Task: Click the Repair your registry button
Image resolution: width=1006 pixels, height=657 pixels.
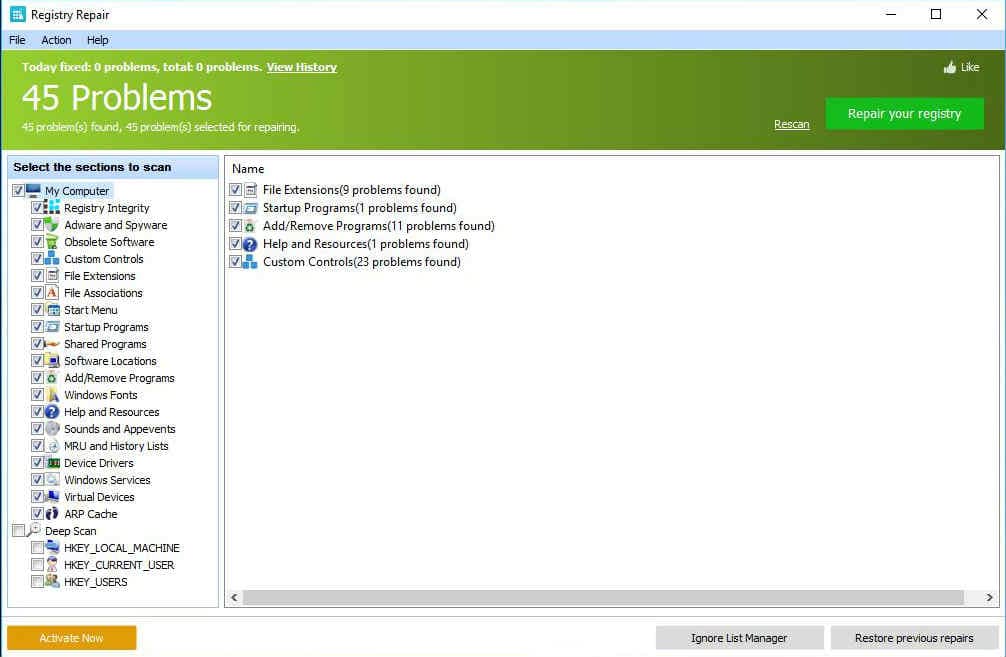Action: coord(904,114)
